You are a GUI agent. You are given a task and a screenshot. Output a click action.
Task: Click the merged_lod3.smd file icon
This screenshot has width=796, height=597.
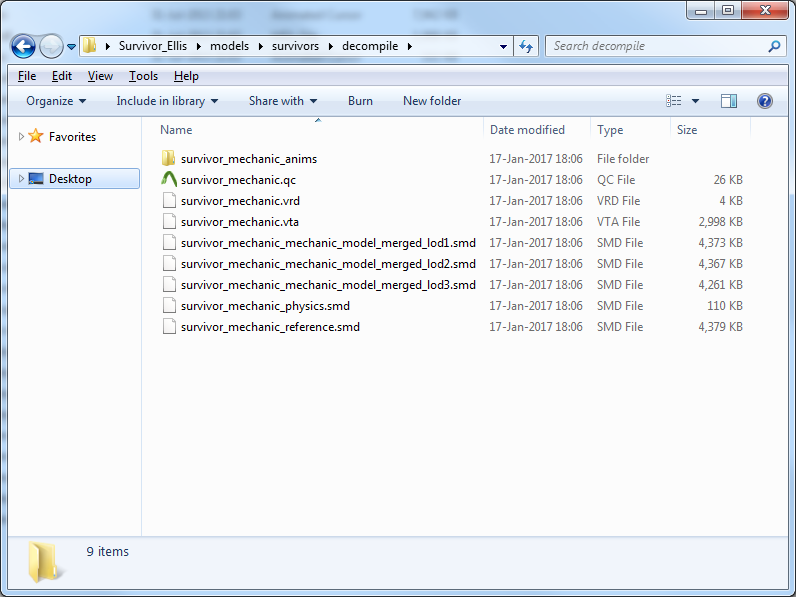point(169,284)
